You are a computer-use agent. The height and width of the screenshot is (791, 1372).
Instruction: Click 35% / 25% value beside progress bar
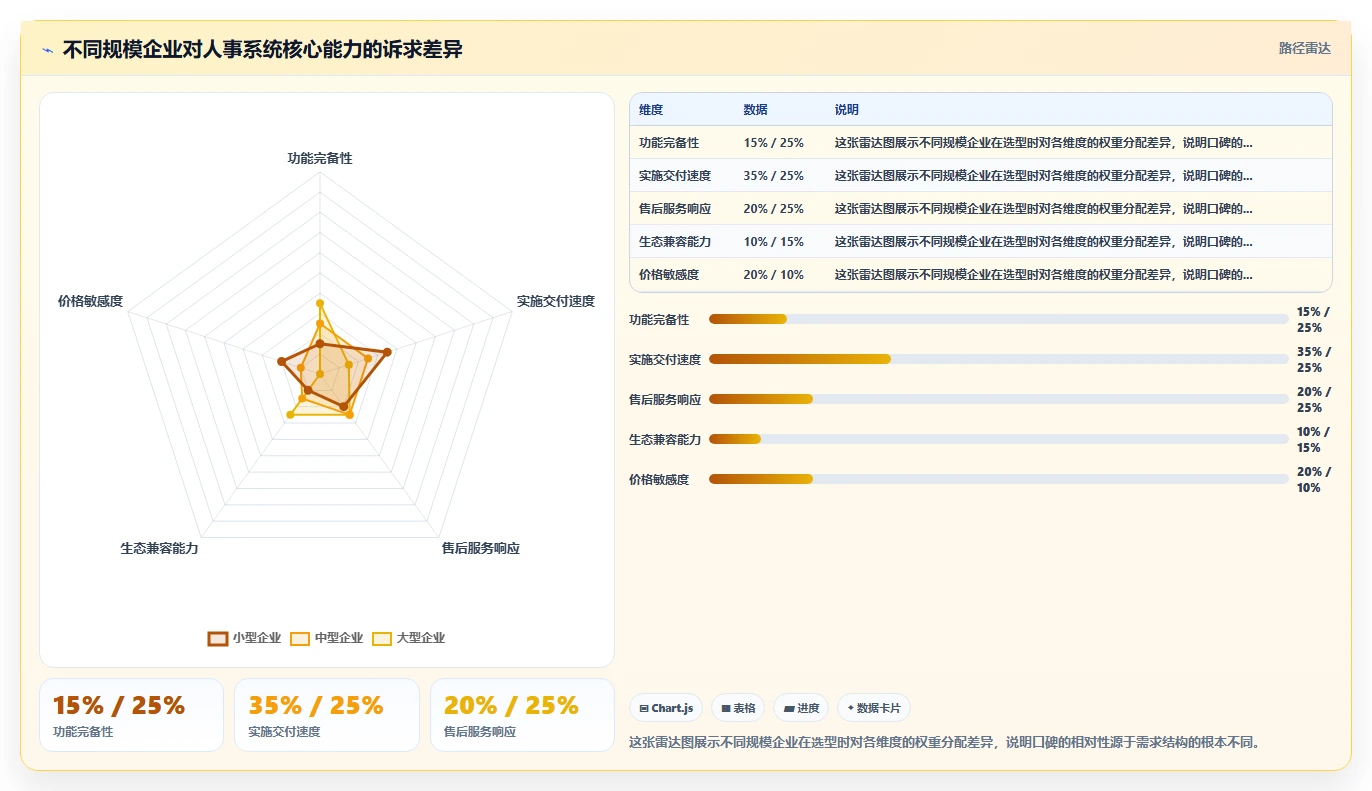pyautogui.click(x=1313, y=360)
